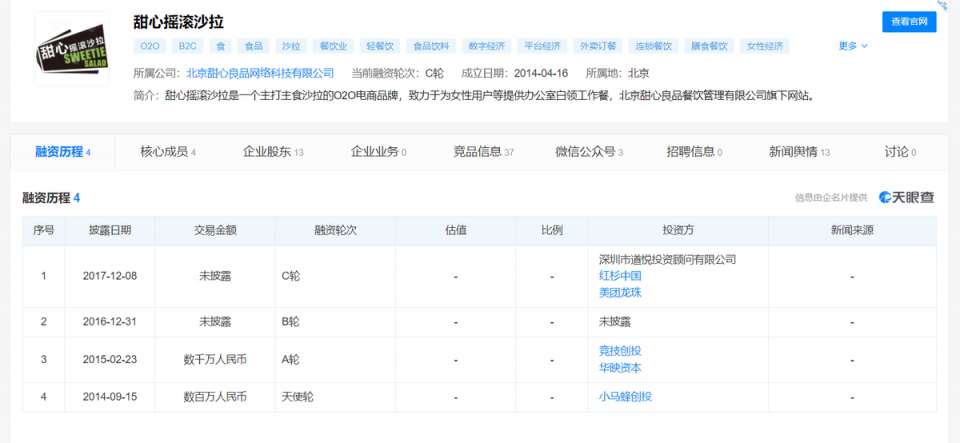
Task: Select the 微信公众号 tab
Action: [x=589, y=152]
